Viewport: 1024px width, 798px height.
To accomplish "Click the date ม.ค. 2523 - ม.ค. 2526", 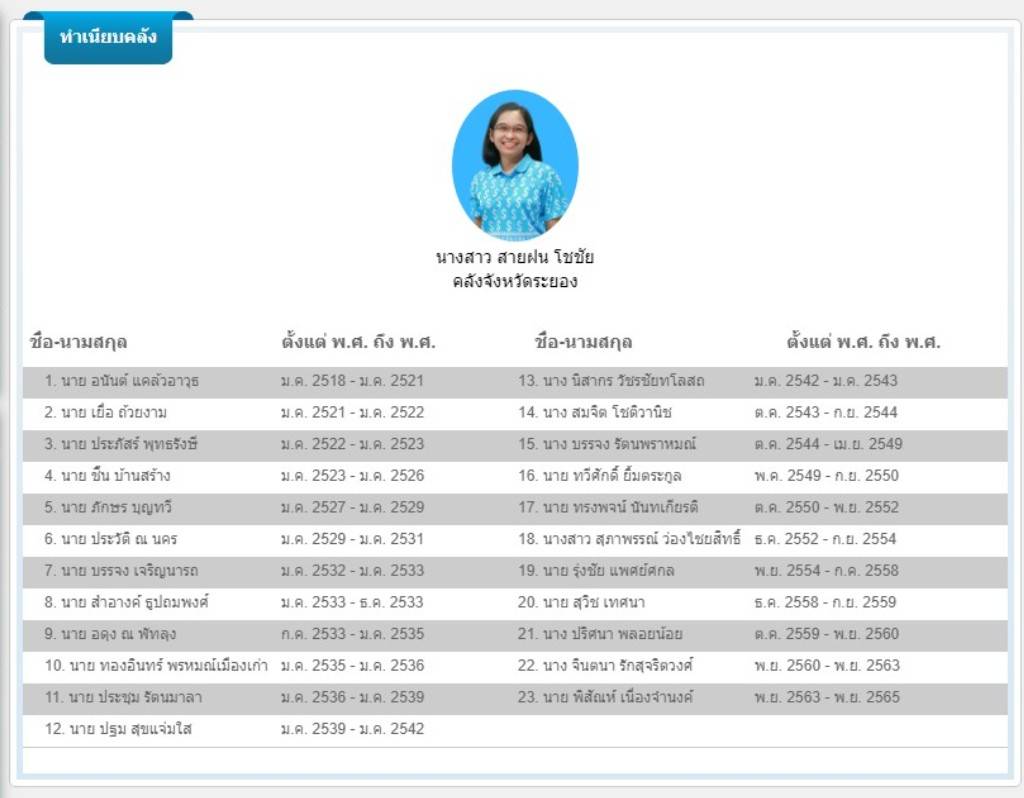I will [352, 475].
